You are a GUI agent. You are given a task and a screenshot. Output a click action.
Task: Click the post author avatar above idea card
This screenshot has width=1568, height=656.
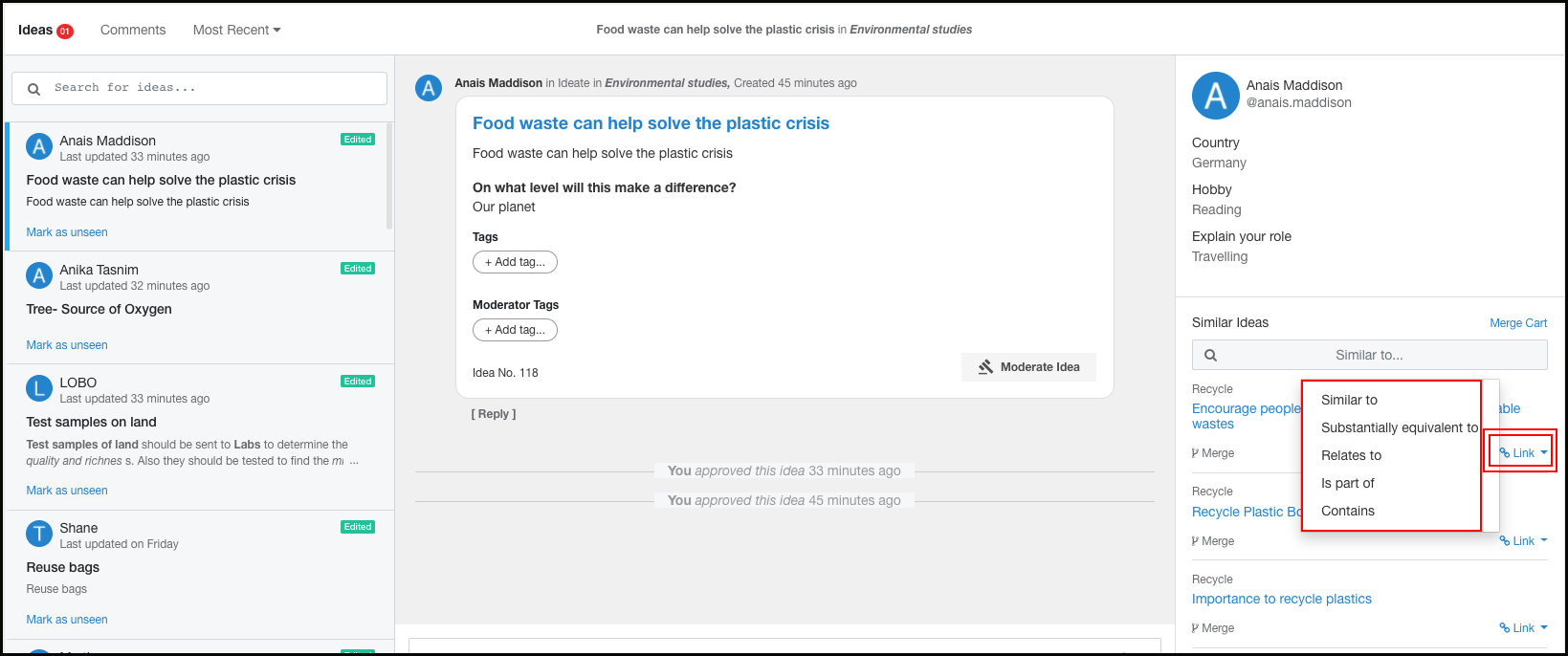coord(429,88)
